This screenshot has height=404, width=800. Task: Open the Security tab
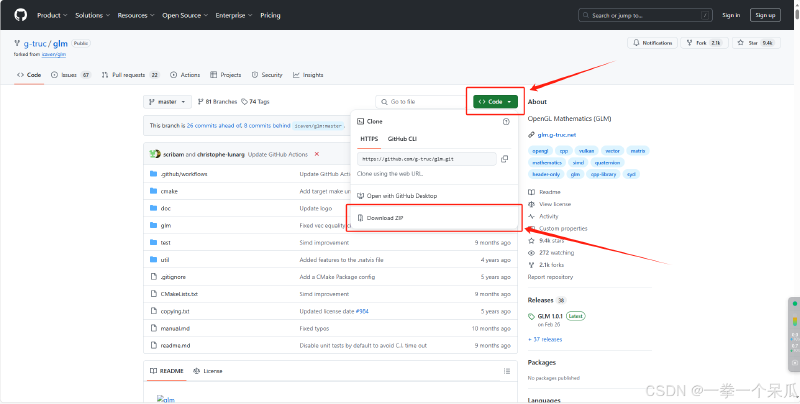tap(267, 75)
